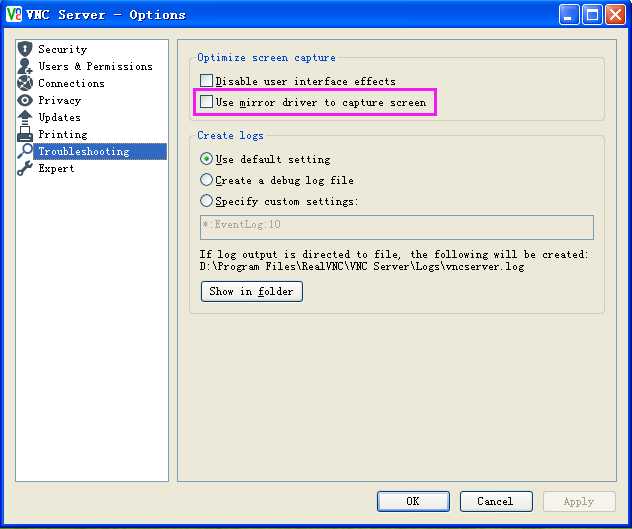The height and width of the screenshot is (529, 632).
Task: Go to Connections settings
Action: [71, 83]
